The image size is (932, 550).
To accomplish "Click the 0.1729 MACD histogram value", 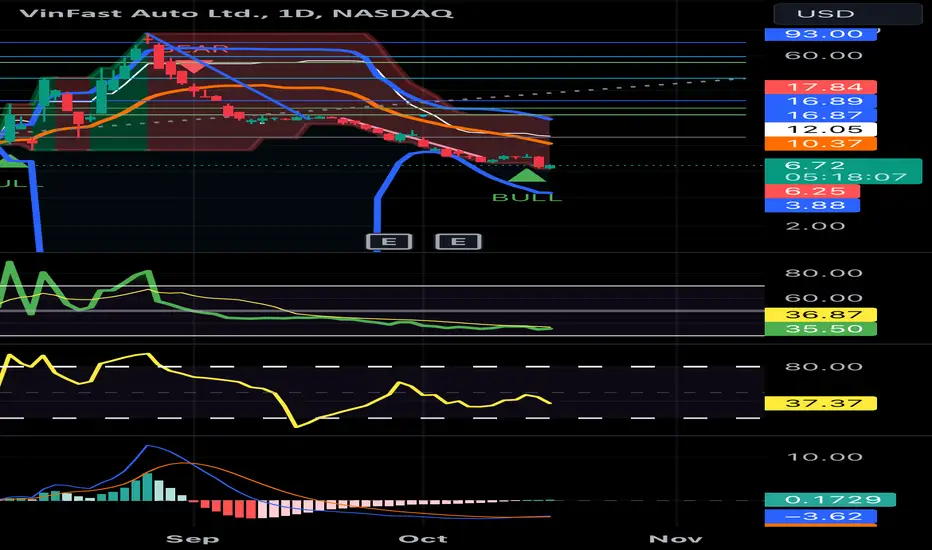I will pos(830,500).
